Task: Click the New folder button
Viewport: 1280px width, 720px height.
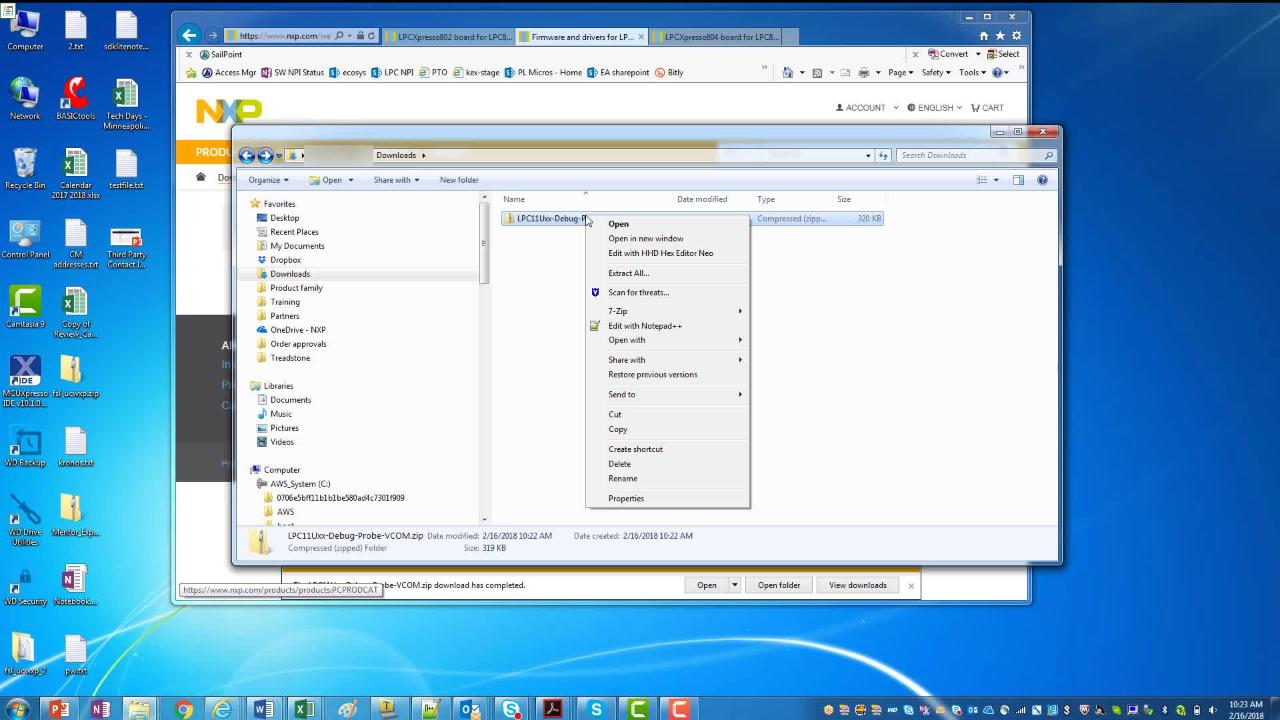Action: [459, 180]
